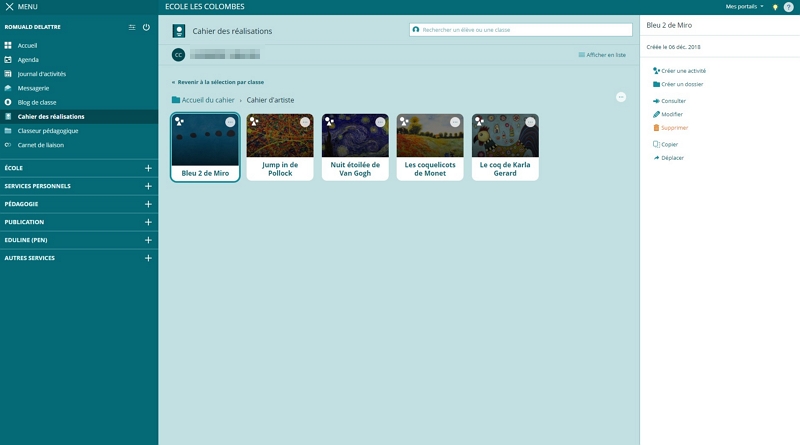Click activity icon on Nuit étoilée card
The height and width of the screenshot is (445, 800).
pyautogui.click(x=329, y=121)
